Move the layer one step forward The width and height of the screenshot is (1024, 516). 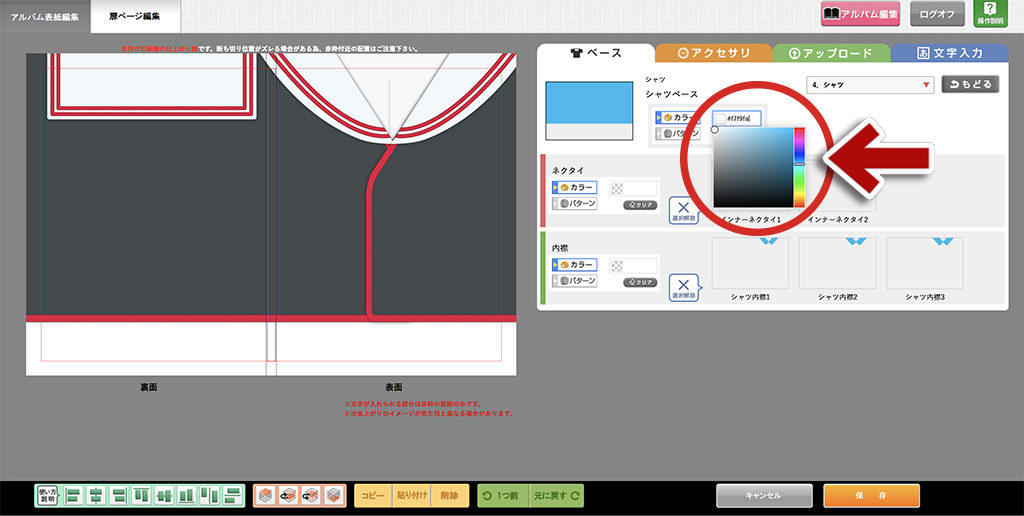click(288, 496)
